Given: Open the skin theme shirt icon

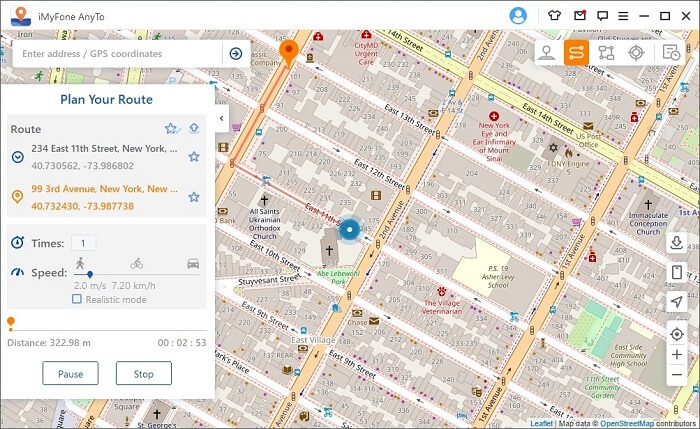Looking at the screenshot, I should 554,16.
